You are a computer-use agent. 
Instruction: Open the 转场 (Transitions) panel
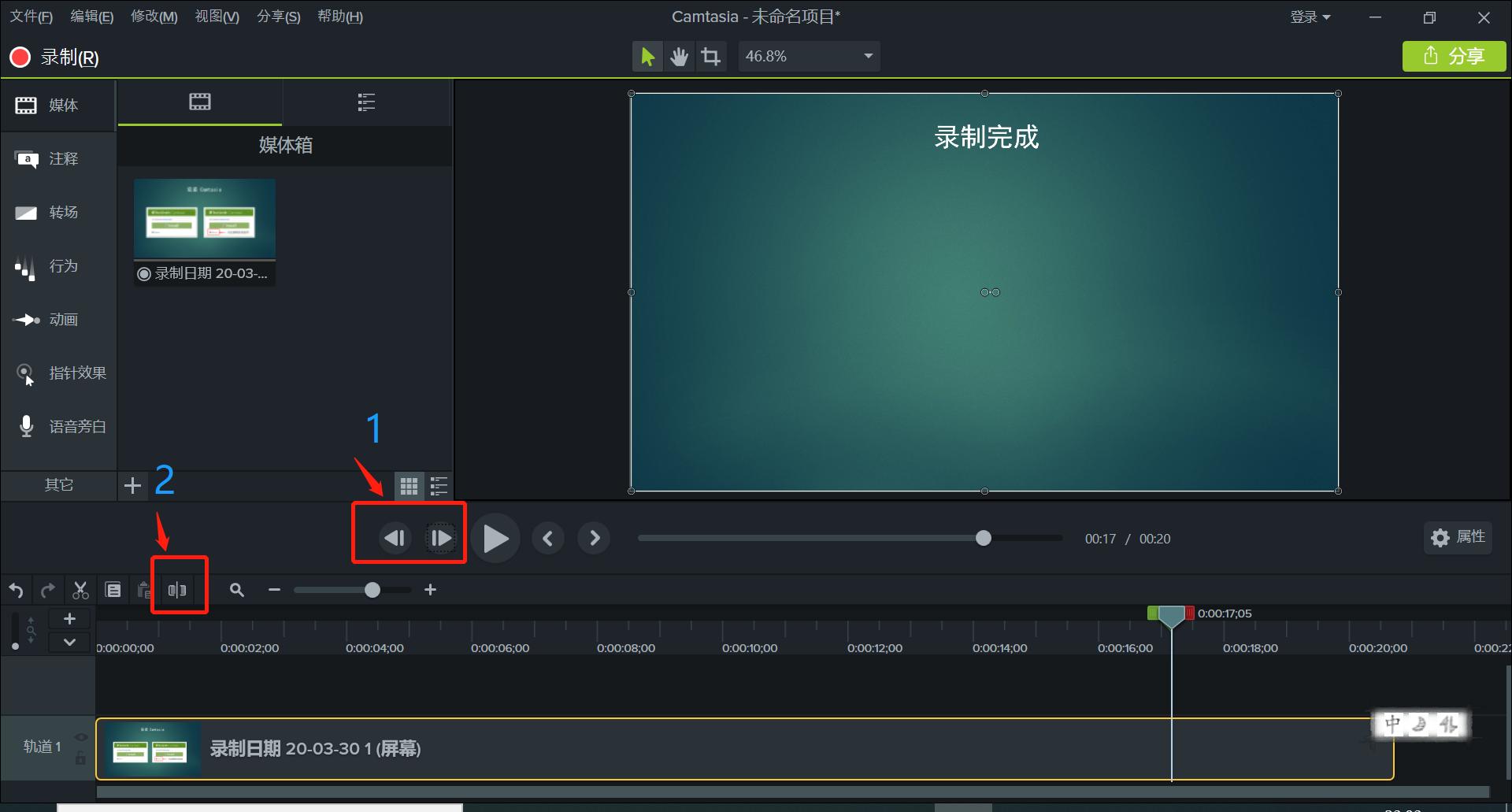61,212
